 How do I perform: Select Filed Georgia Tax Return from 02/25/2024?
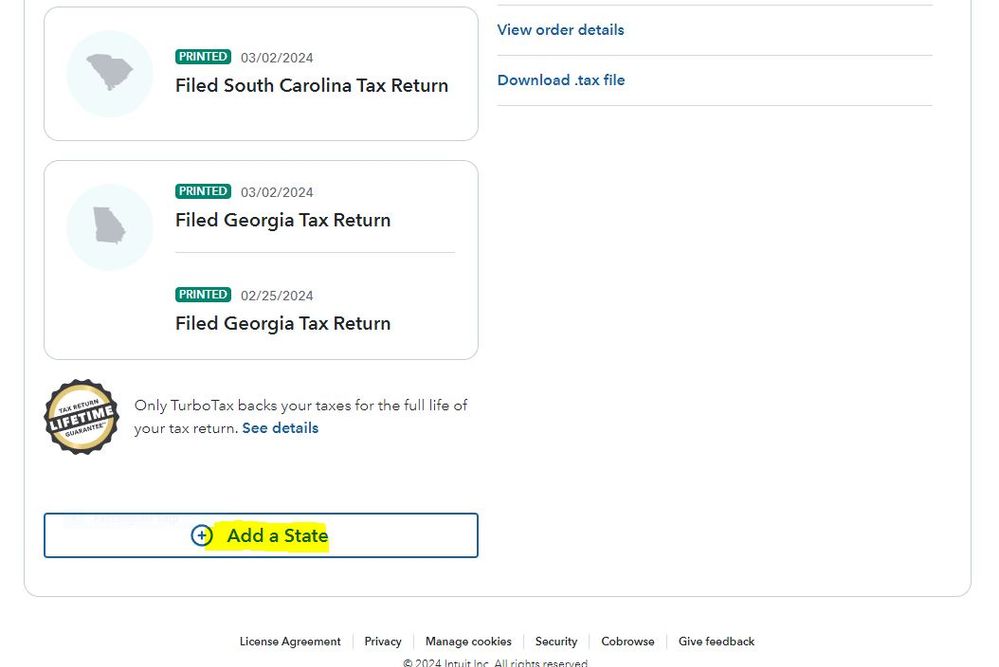(283, 323)
